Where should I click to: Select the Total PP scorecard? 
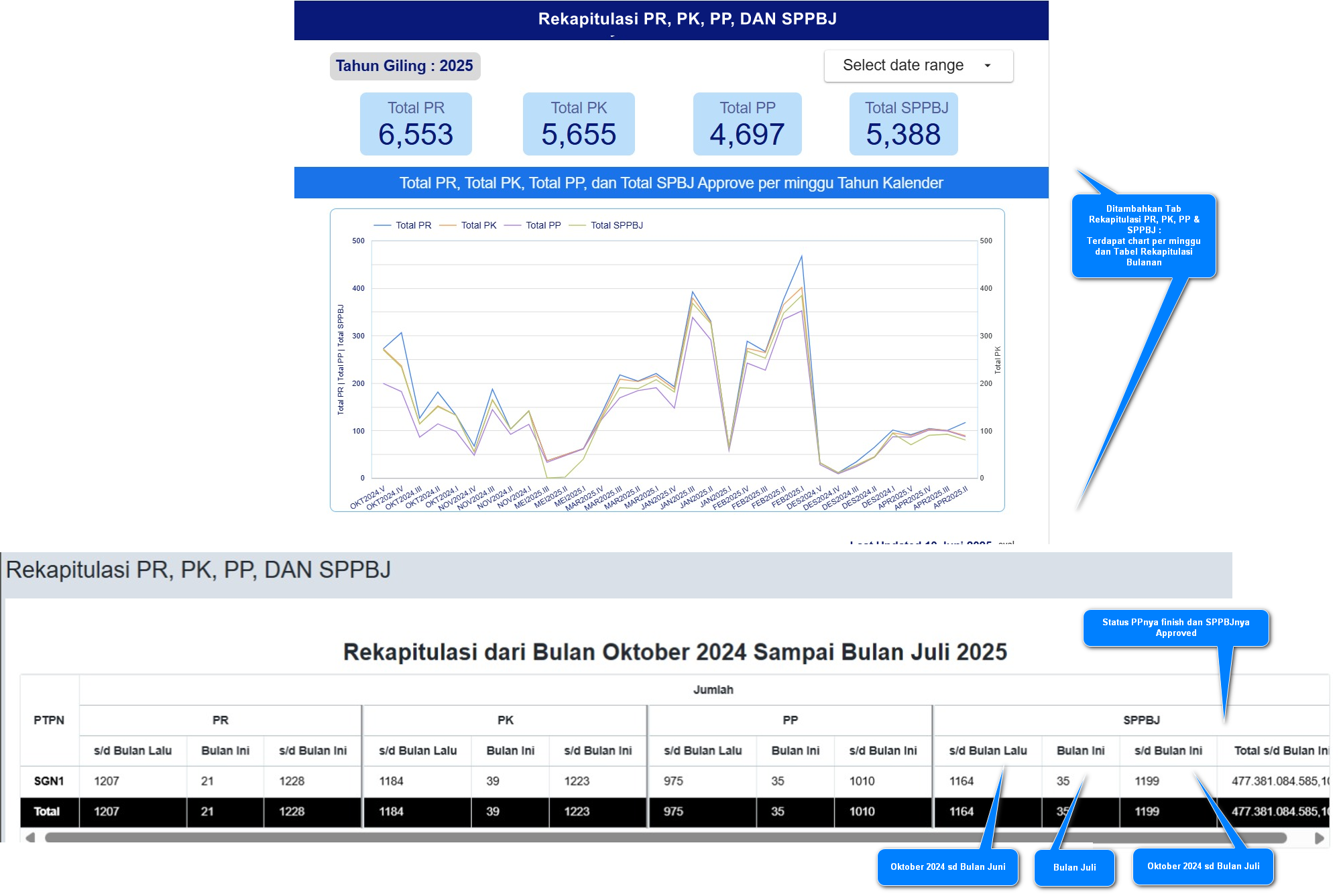[747, 124]
